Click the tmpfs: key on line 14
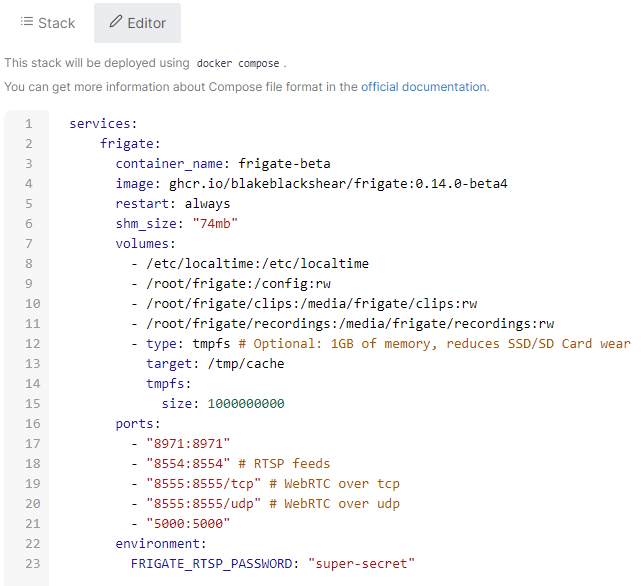Viewport: 642px width, 586px height. pos(169,384)
